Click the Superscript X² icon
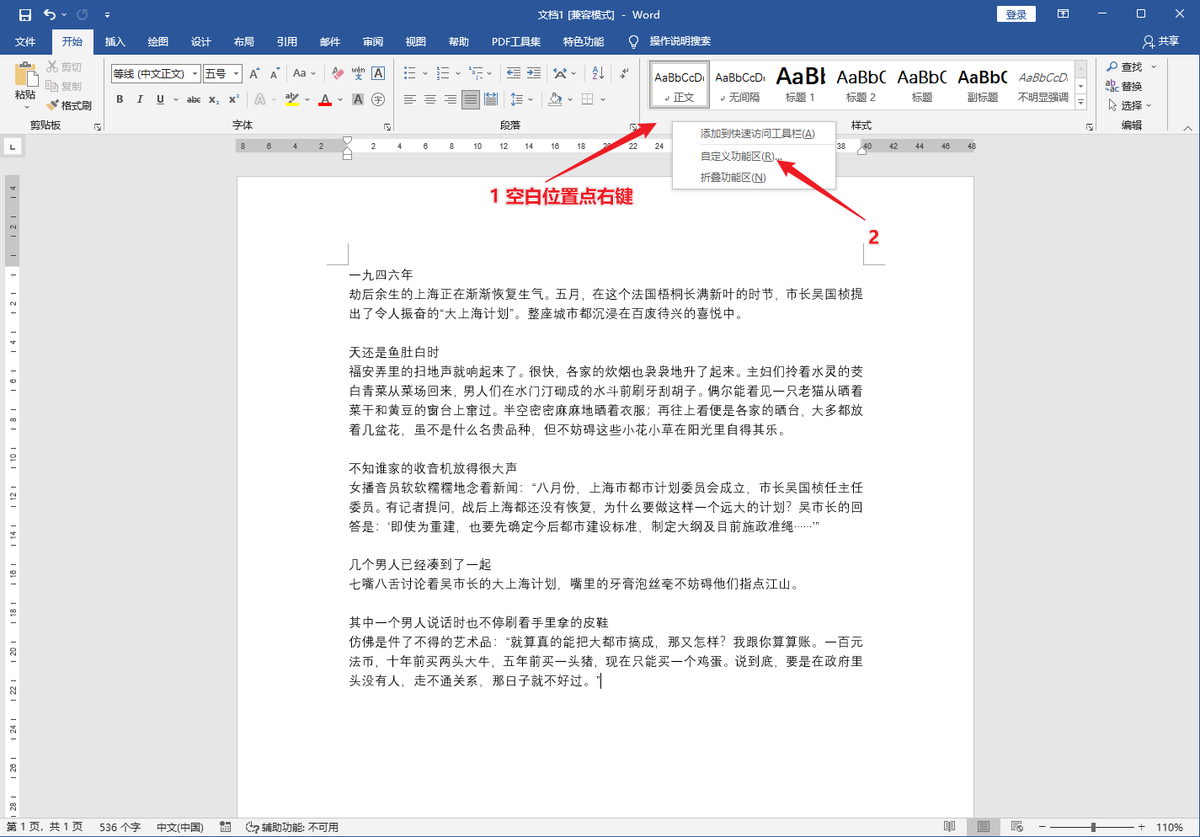This screenshot has height=837, width=1200. pos(234,99)
